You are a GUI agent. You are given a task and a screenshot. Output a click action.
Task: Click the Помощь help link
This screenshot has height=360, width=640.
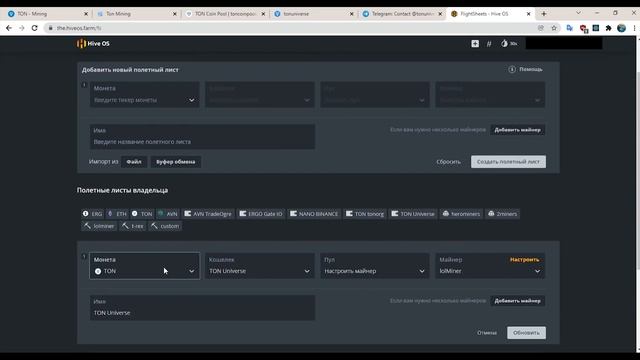(x=531, y=69)
